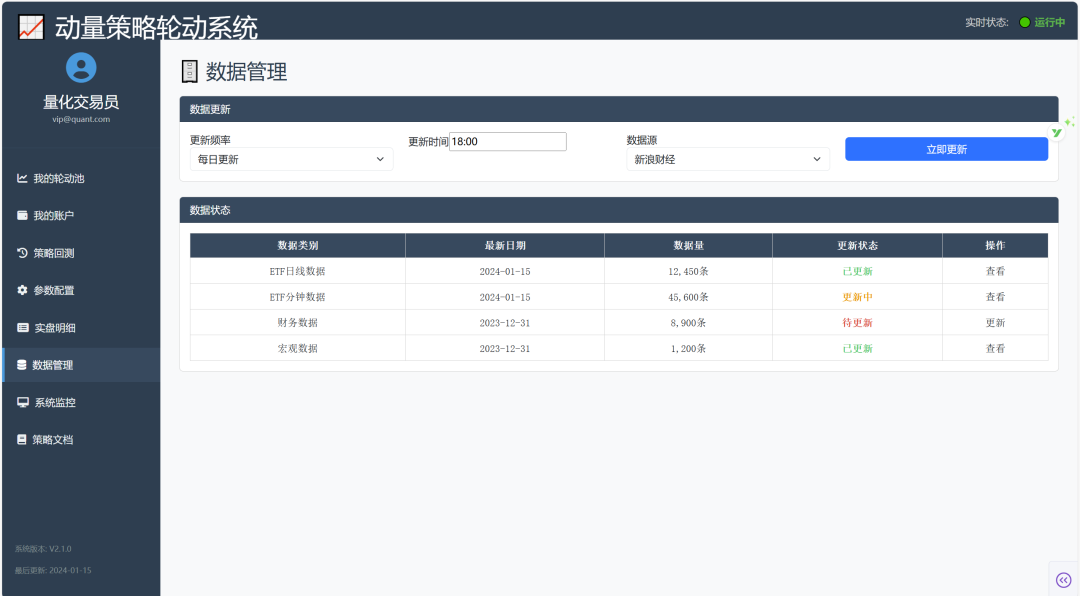Screen dimensions: 1080x596
Task: Select the 我的轮动池 line chart icon
Action: click(x=22, y=178)
